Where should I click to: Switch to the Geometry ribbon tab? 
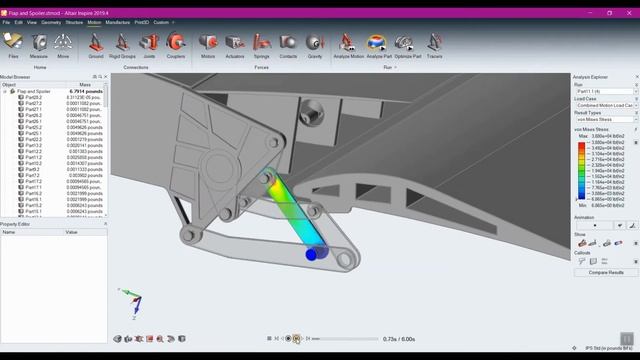(51, 22)
